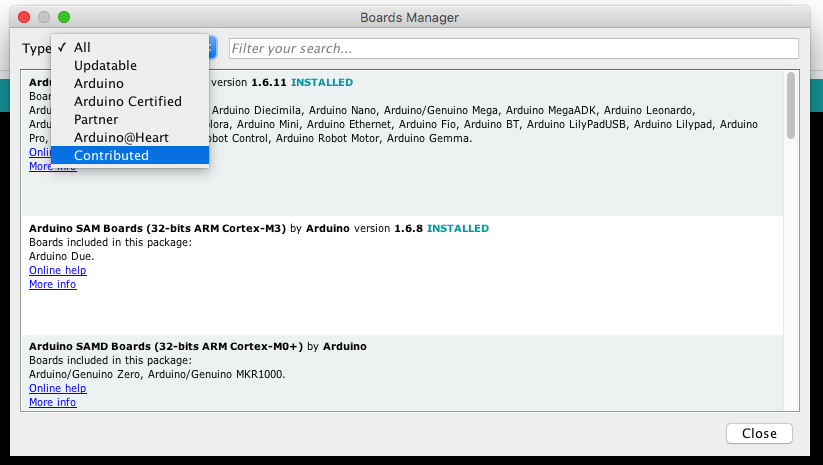The height and width of the screenshot is (465, 823).
Task: Click the green zoom window button
Action: 64,17
